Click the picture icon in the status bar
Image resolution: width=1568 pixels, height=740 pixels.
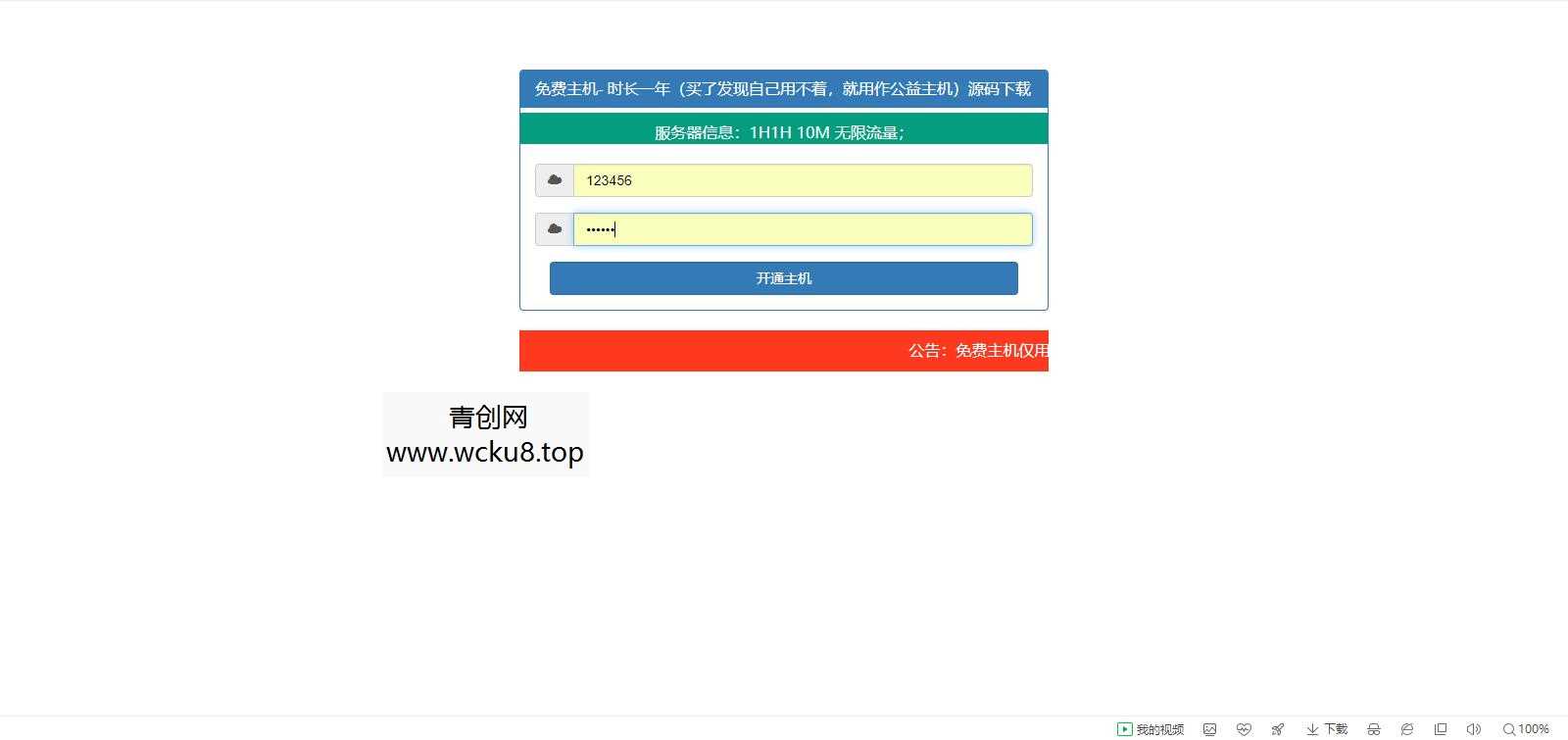tap(1209, 729)
